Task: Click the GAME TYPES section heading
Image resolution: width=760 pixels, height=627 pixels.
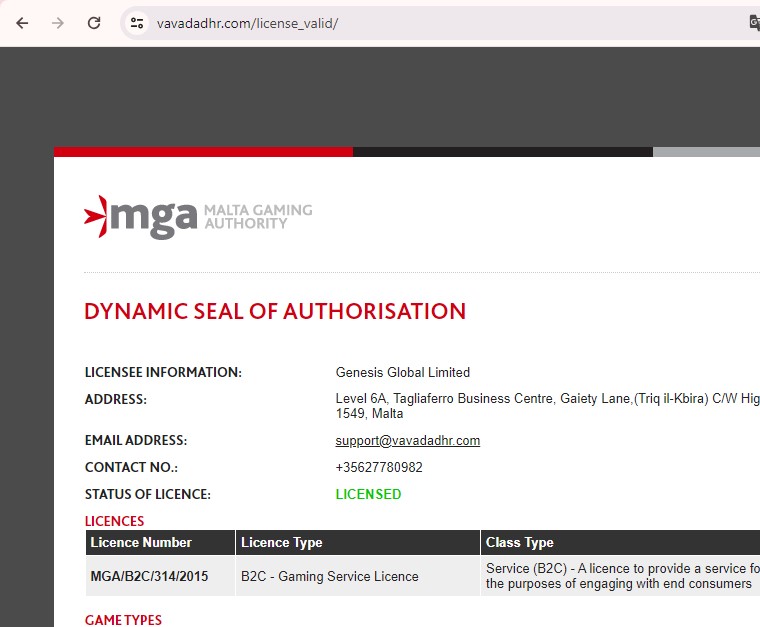Action: coord(123,620)
